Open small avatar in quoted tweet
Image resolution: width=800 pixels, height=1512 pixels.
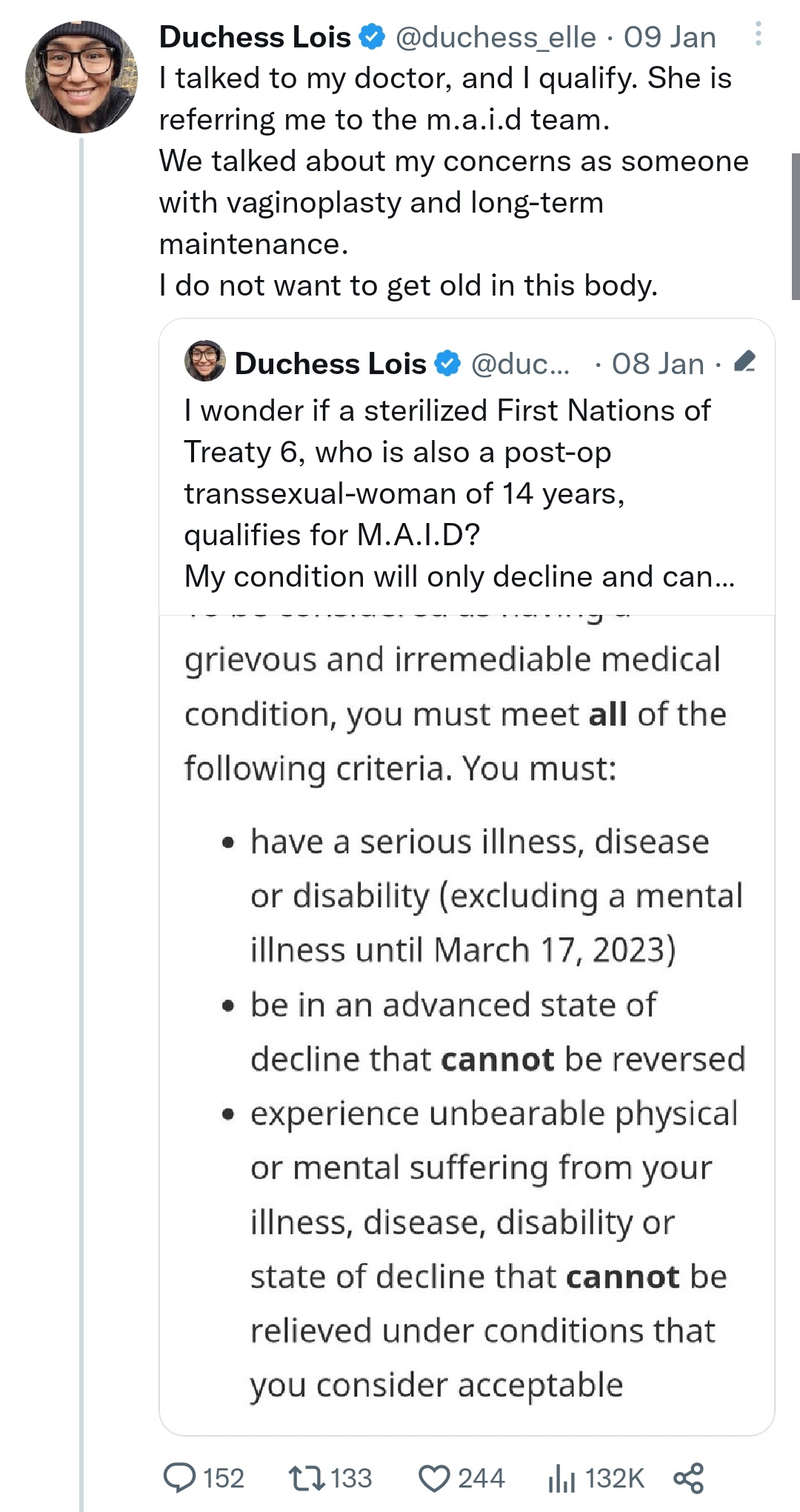(204, 361)
